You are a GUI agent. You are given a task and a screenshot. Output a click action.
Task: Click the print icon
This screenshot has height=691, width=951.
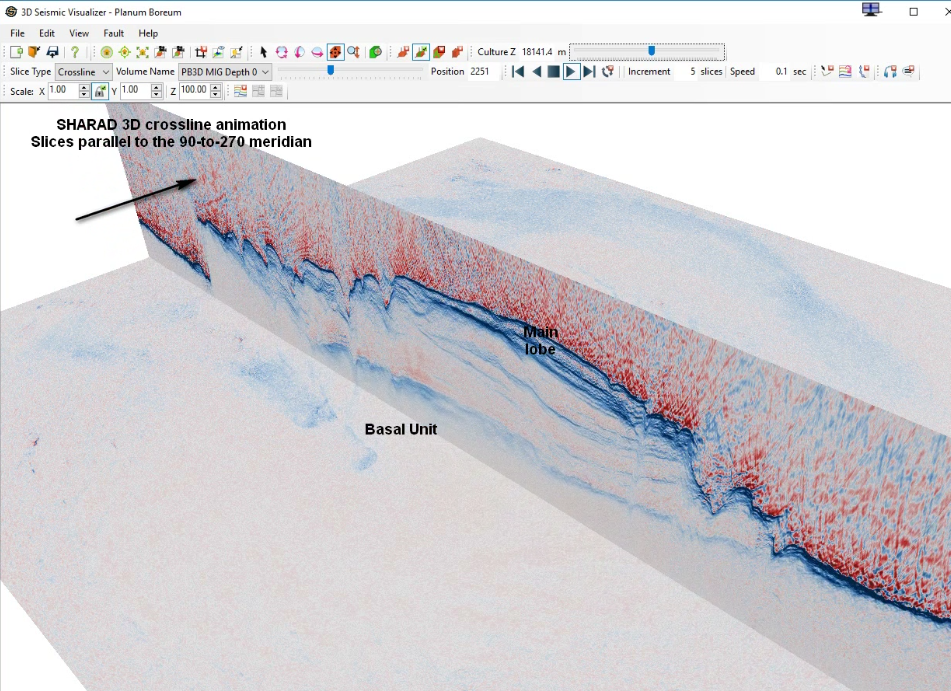[52, 52]
